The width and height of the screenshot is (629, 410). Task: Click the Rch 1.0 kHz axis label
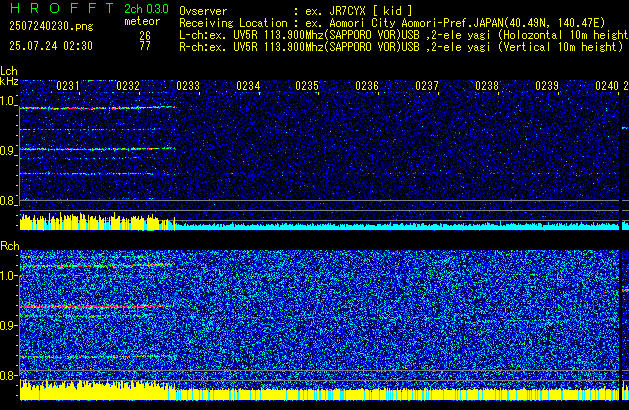[x=8, y=276]
